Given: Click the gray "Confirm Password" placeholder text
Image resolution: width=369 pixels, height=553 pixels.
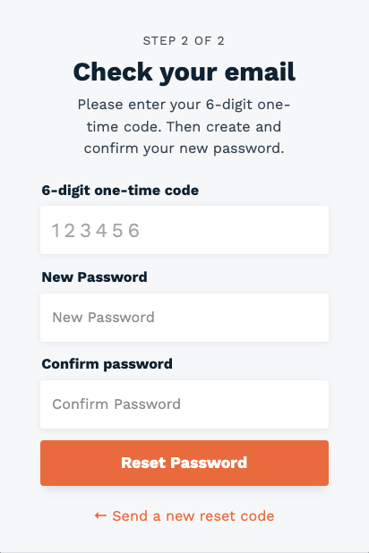Looking at the screenshot, I should pyautogui.click(x=116, y=404).
